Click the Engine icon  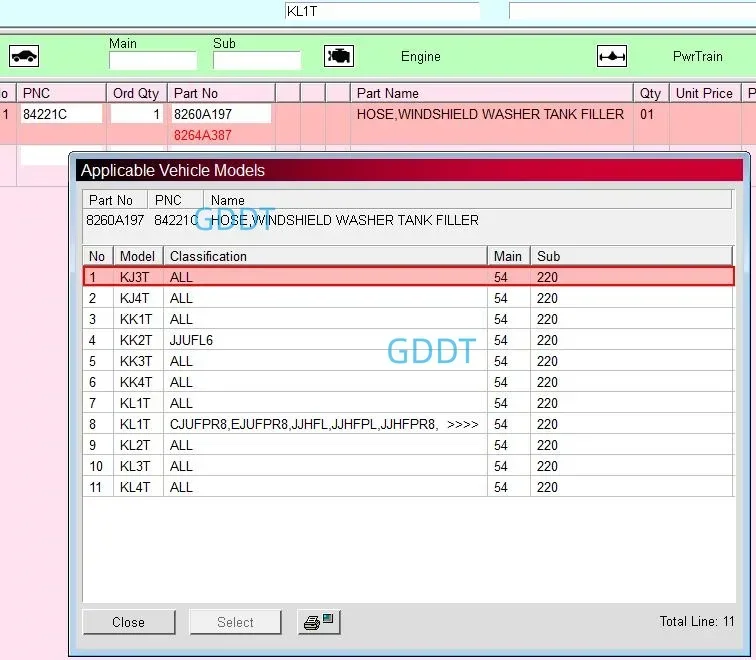(x=338, y=56)
